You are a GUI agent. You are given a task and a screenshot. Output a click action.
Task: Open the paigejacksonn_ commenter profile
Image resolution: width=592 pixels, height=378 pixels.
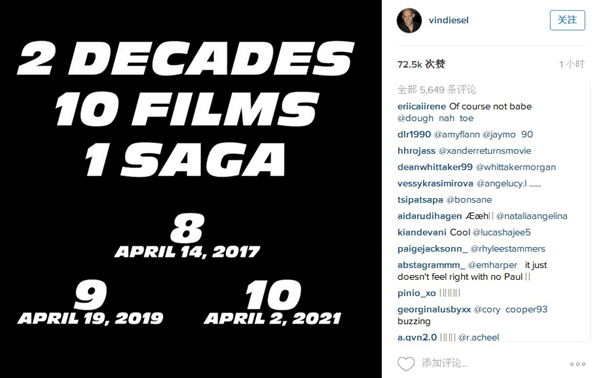click(x=432, y=249)
